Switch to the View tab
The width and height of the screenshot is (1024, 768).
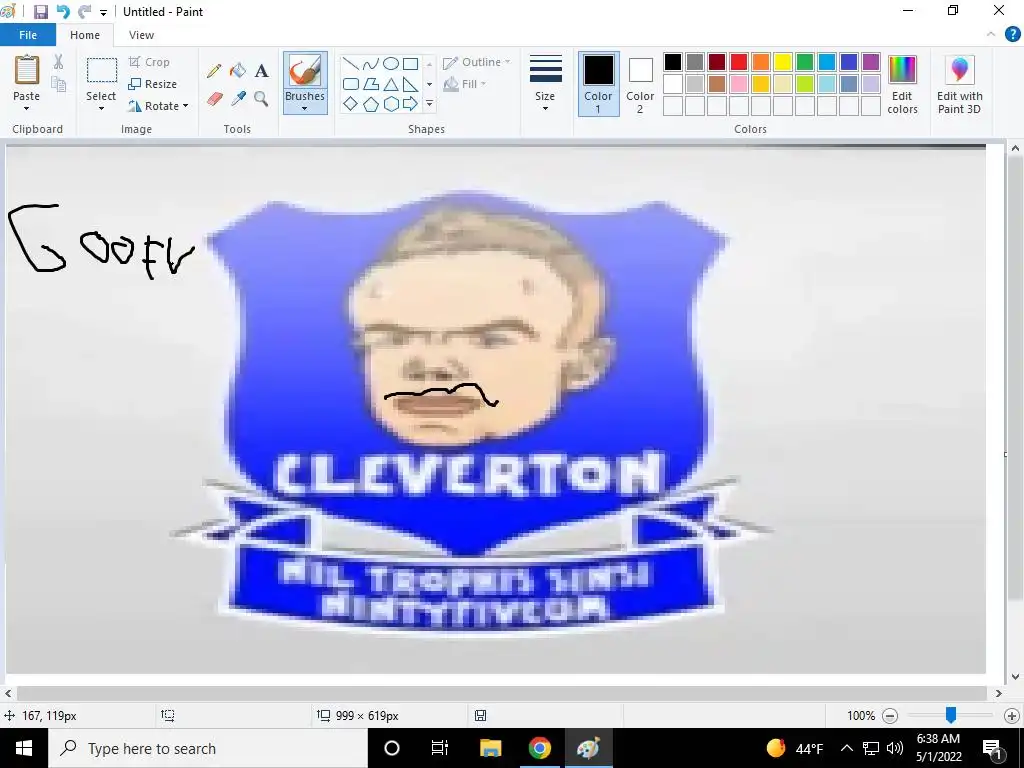click(x=141, y=35)
